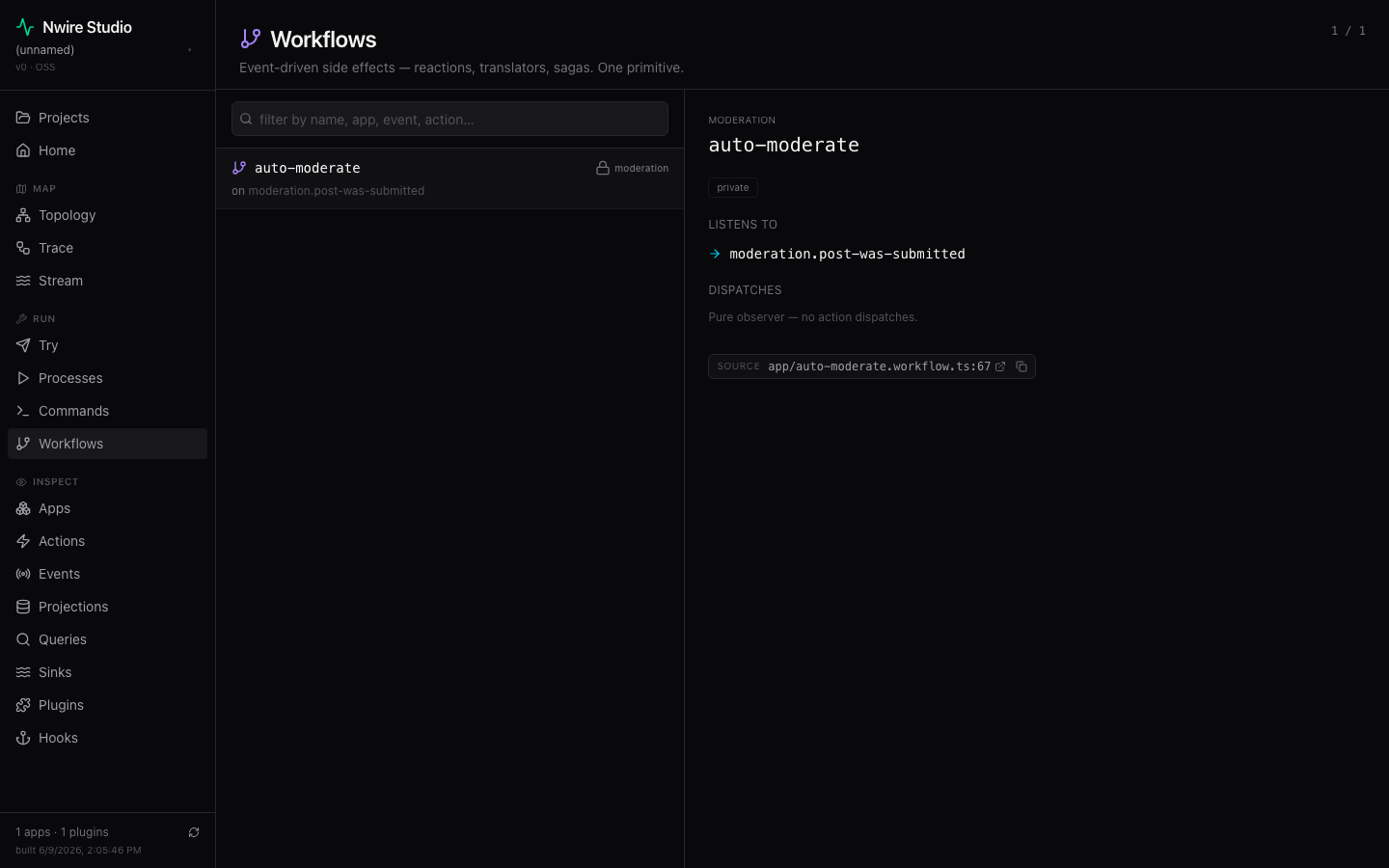Open Projects via its folder icon
The height and width of the screenshot is (868, 1389).
point(23,118)
